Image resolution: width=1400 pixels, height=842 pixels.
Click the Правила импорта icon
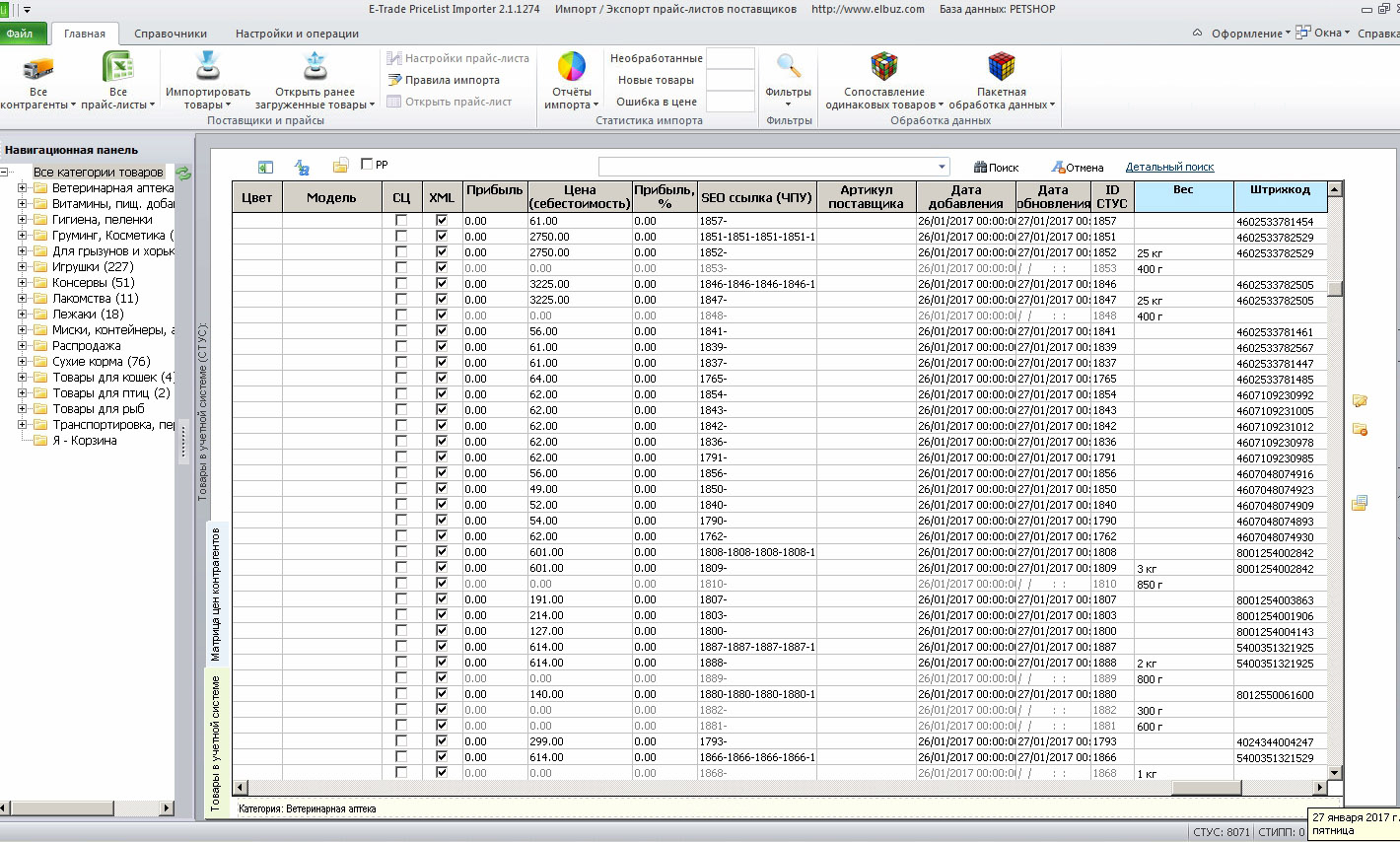[x=394, y=80]
